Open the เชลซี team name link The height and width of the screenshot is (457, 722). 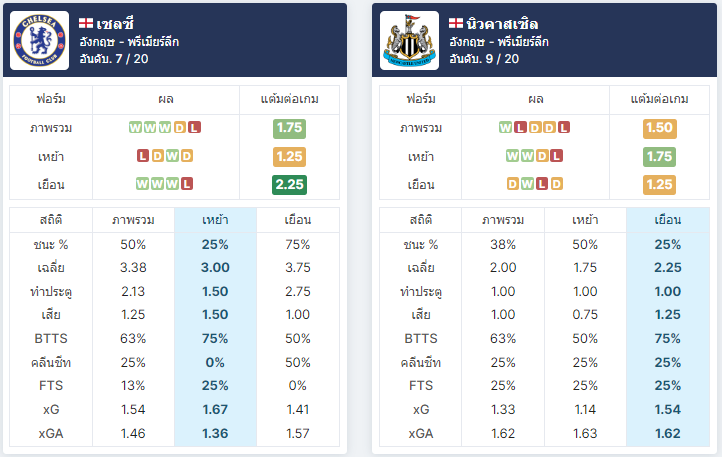click(115, 23)
